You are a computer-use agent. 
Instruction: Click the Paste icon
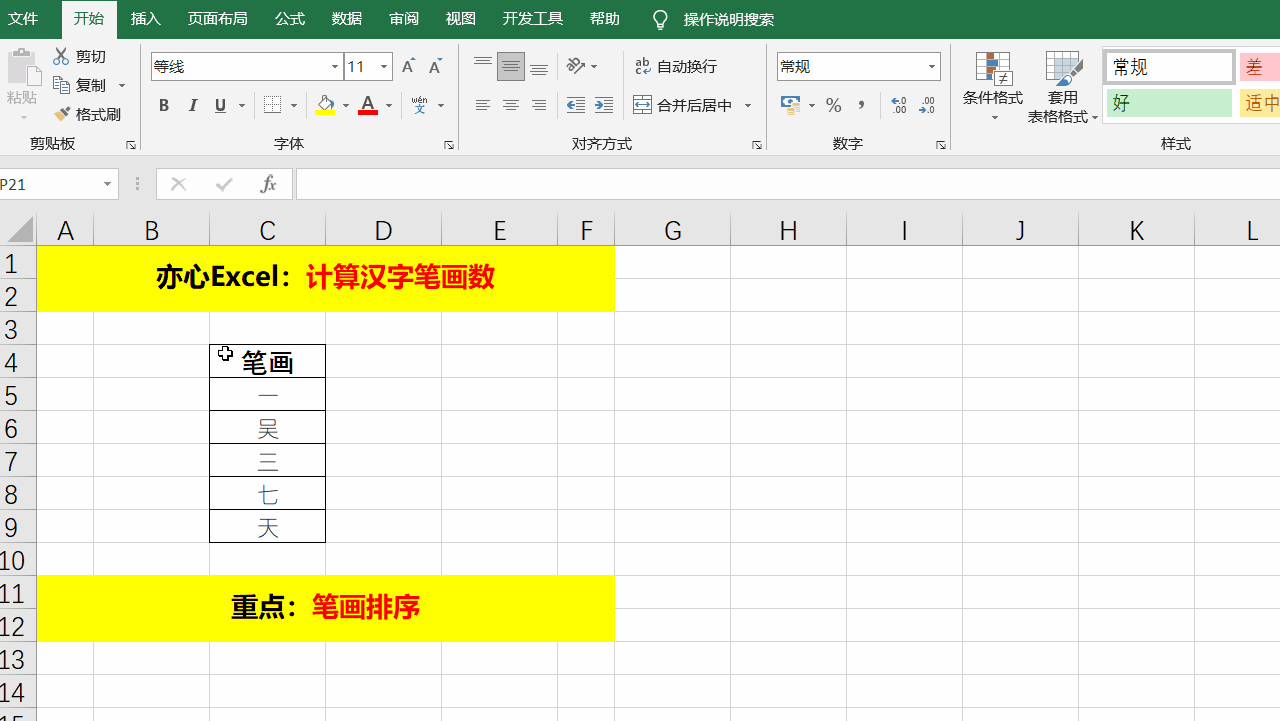click(22, 68)
